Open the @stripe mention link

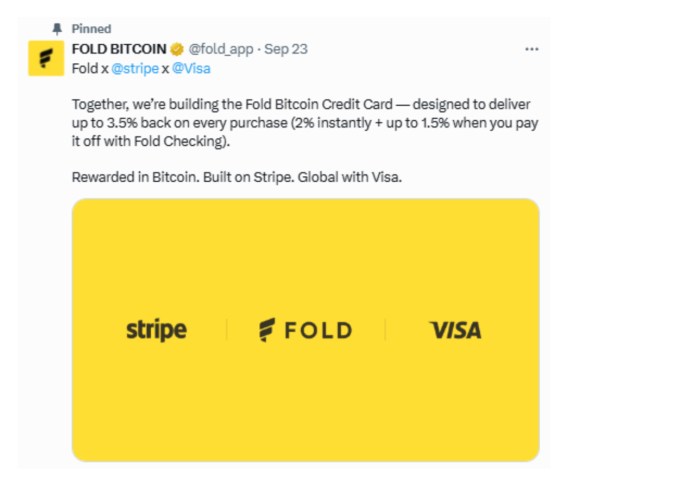pos(135,69)
